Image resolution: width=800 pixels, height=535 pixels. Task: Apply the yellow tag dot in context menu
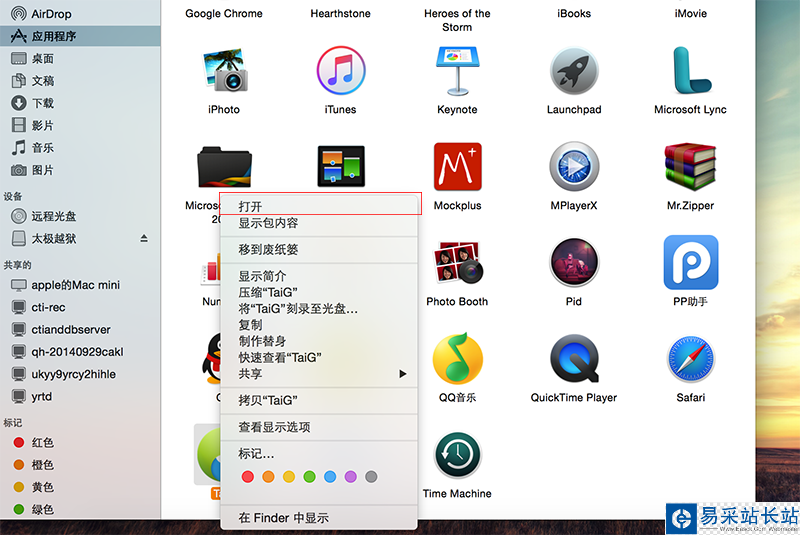pos(289,477)
